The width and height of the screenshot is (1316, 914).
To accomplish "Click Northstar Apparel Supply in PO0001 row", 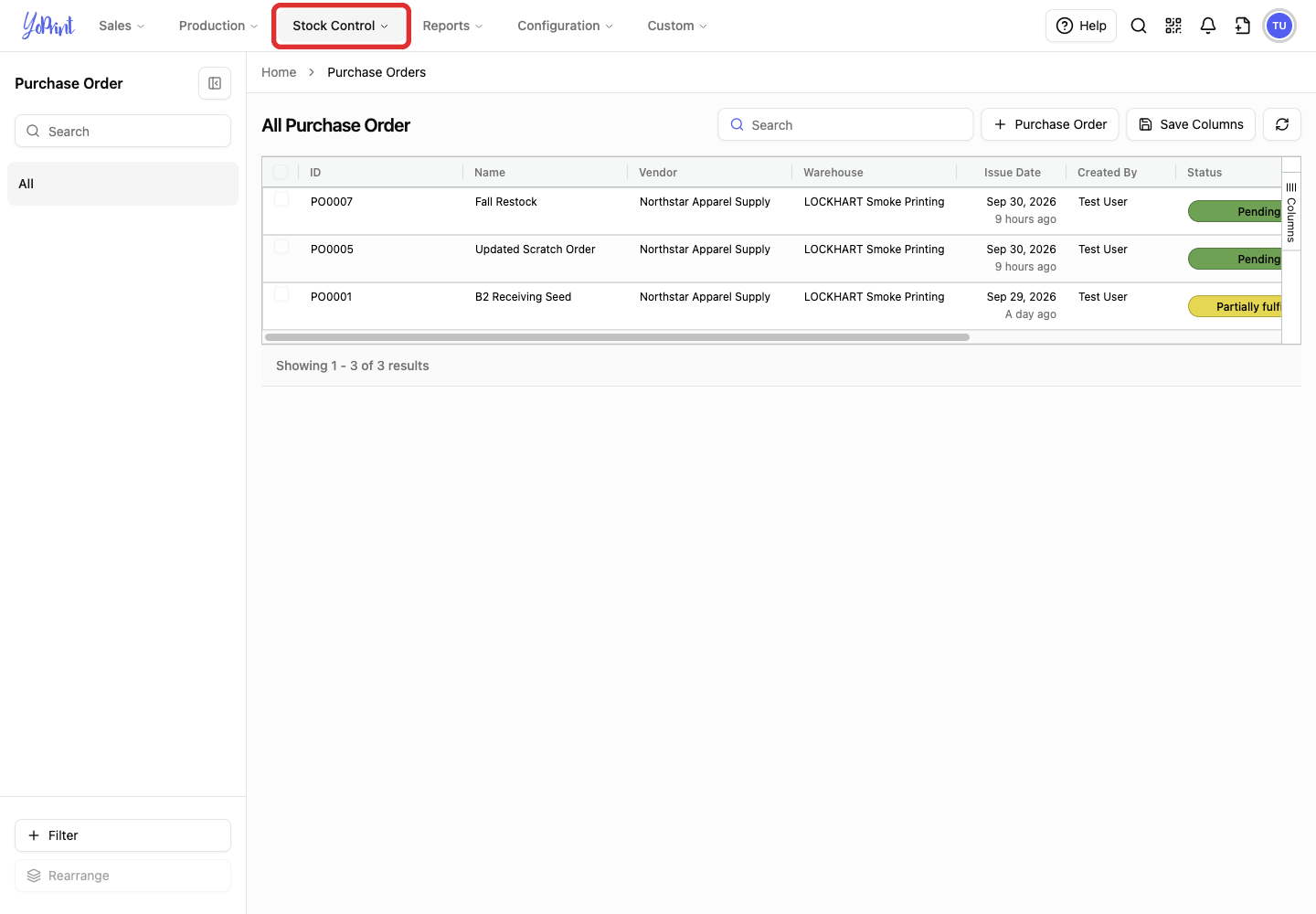I will tap(705, 297).
